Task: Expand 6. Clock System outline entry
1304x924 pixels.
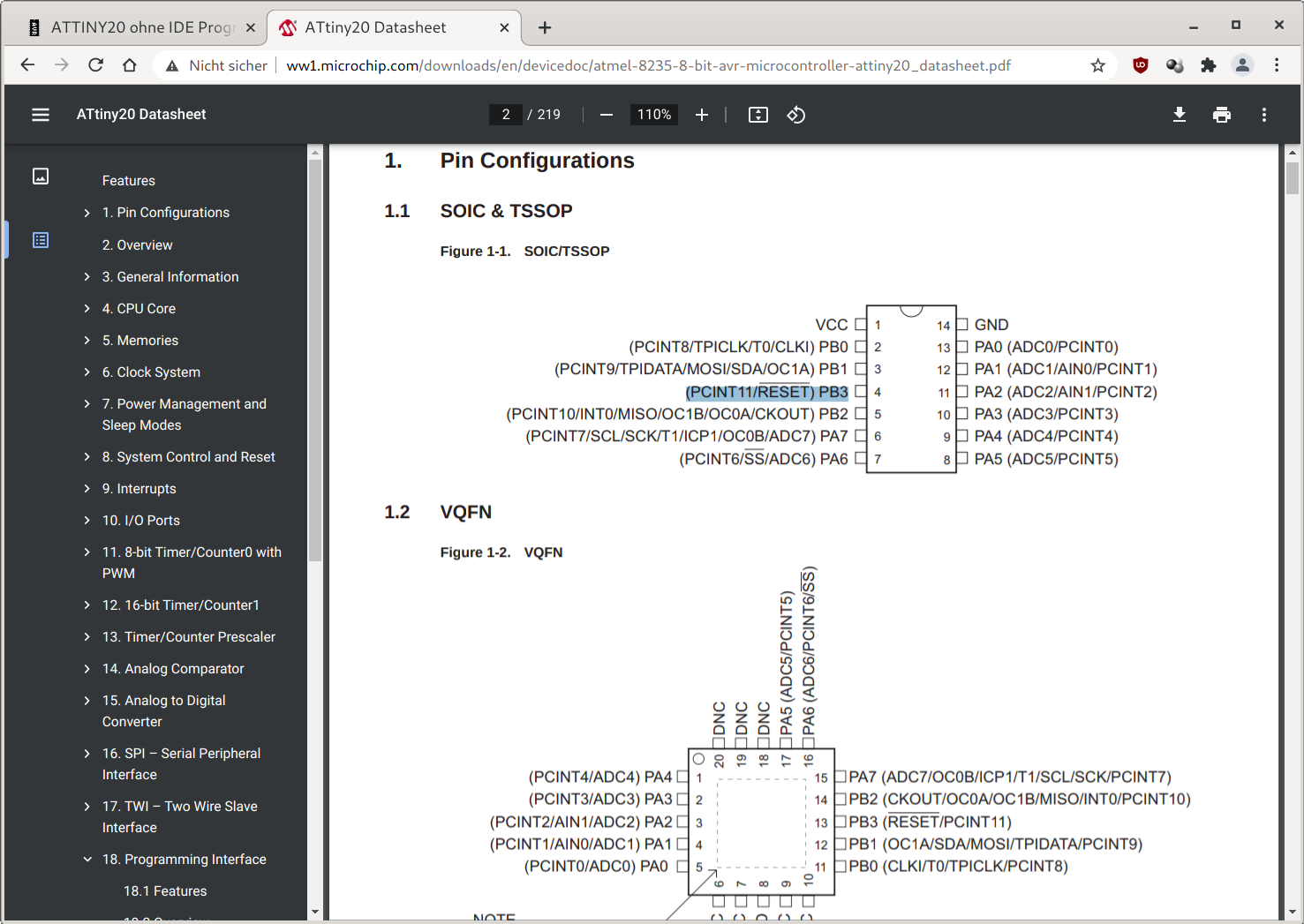Action: pyautogui.click(x=87, y=372)
